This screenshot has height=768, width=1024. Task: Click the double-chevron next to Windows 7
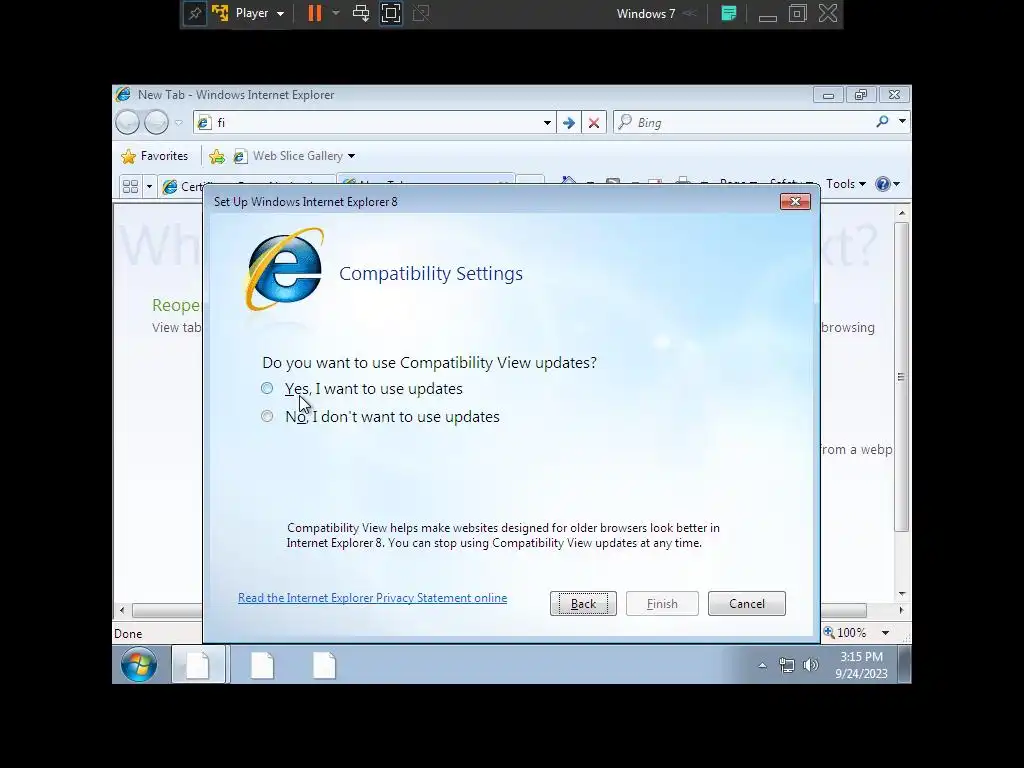click(x=690, y=14)
